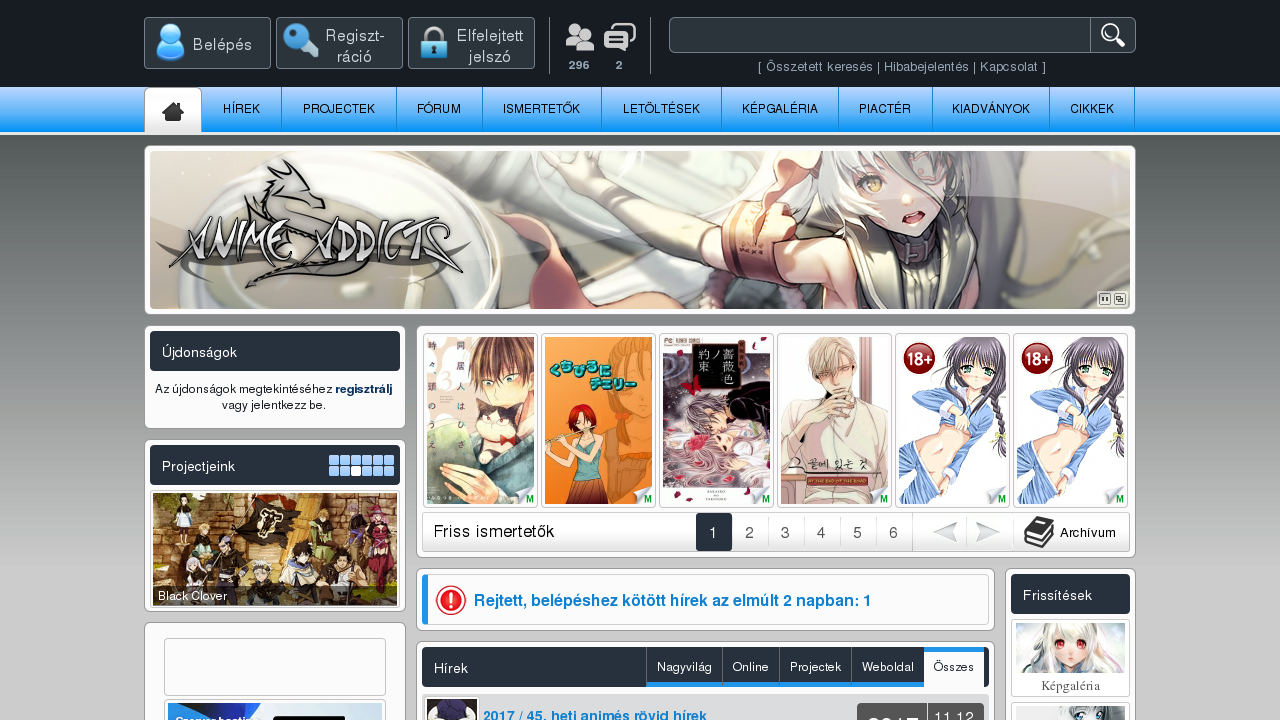Switch news filter to Weboldal tab

[888, 666]
